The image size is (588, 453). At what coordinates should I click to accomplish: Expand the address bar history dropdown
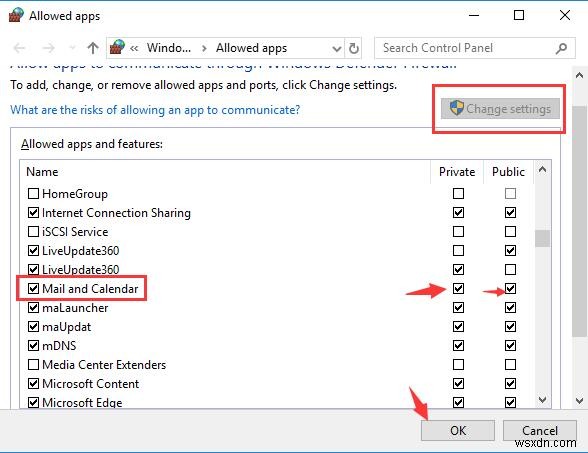(337, 48)
